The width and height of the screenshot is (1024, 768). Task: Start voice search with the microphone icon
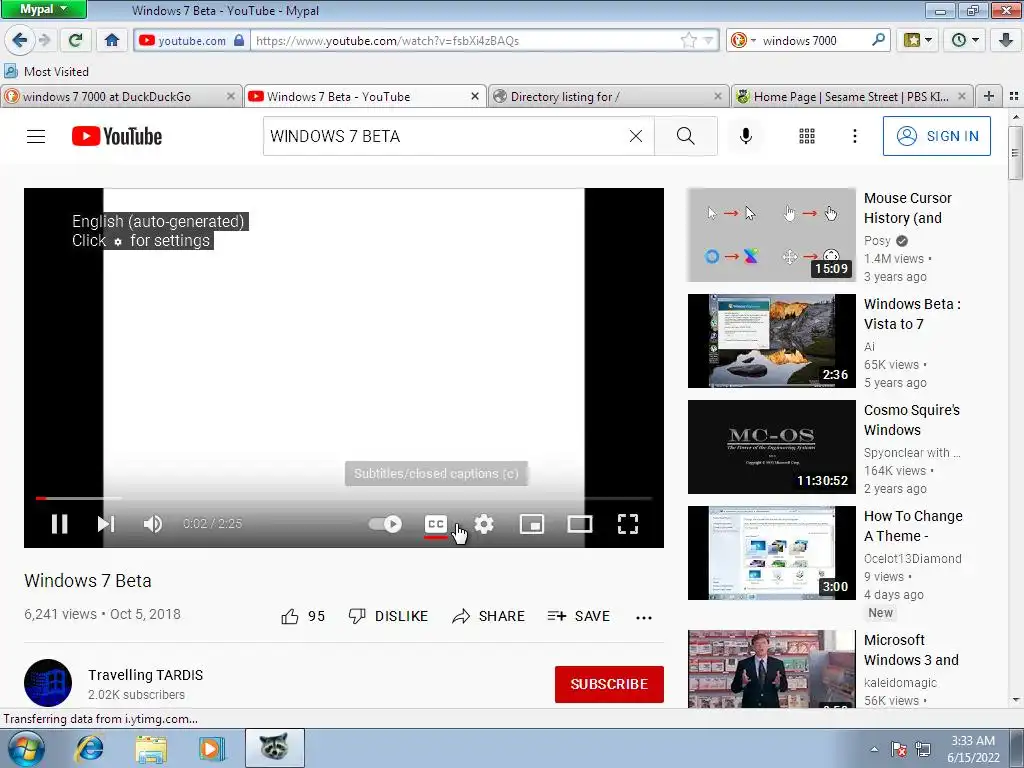745,136
